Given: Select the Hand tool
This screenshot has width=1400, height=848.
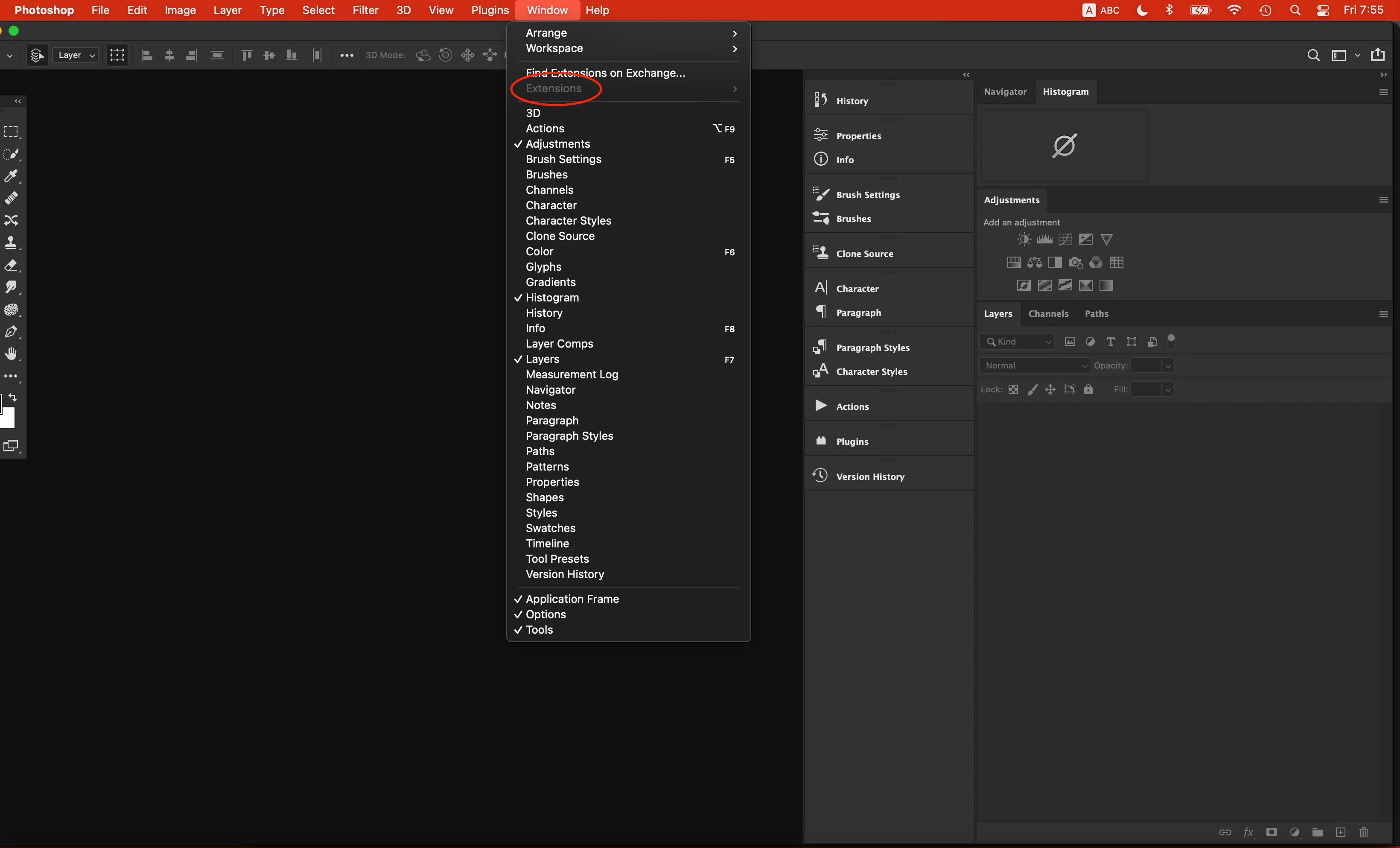Looking at the screenshot, I should click(11, 354).
